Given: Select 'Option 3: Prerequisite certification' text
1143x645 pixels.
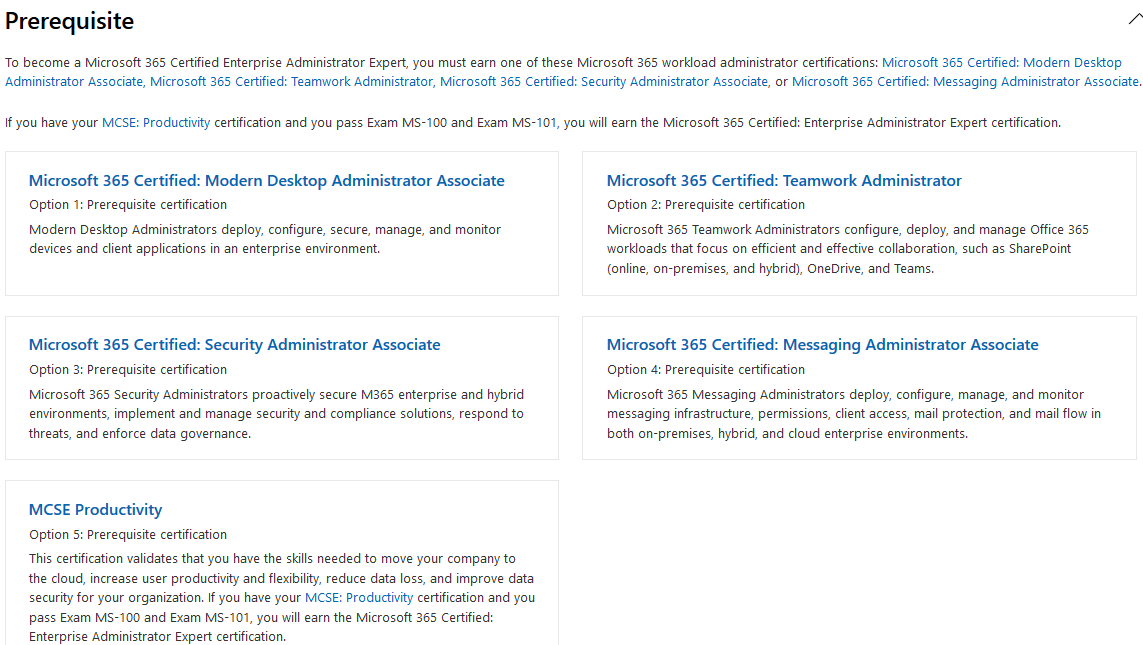Looking at the screenshot, I should [128, 370].
